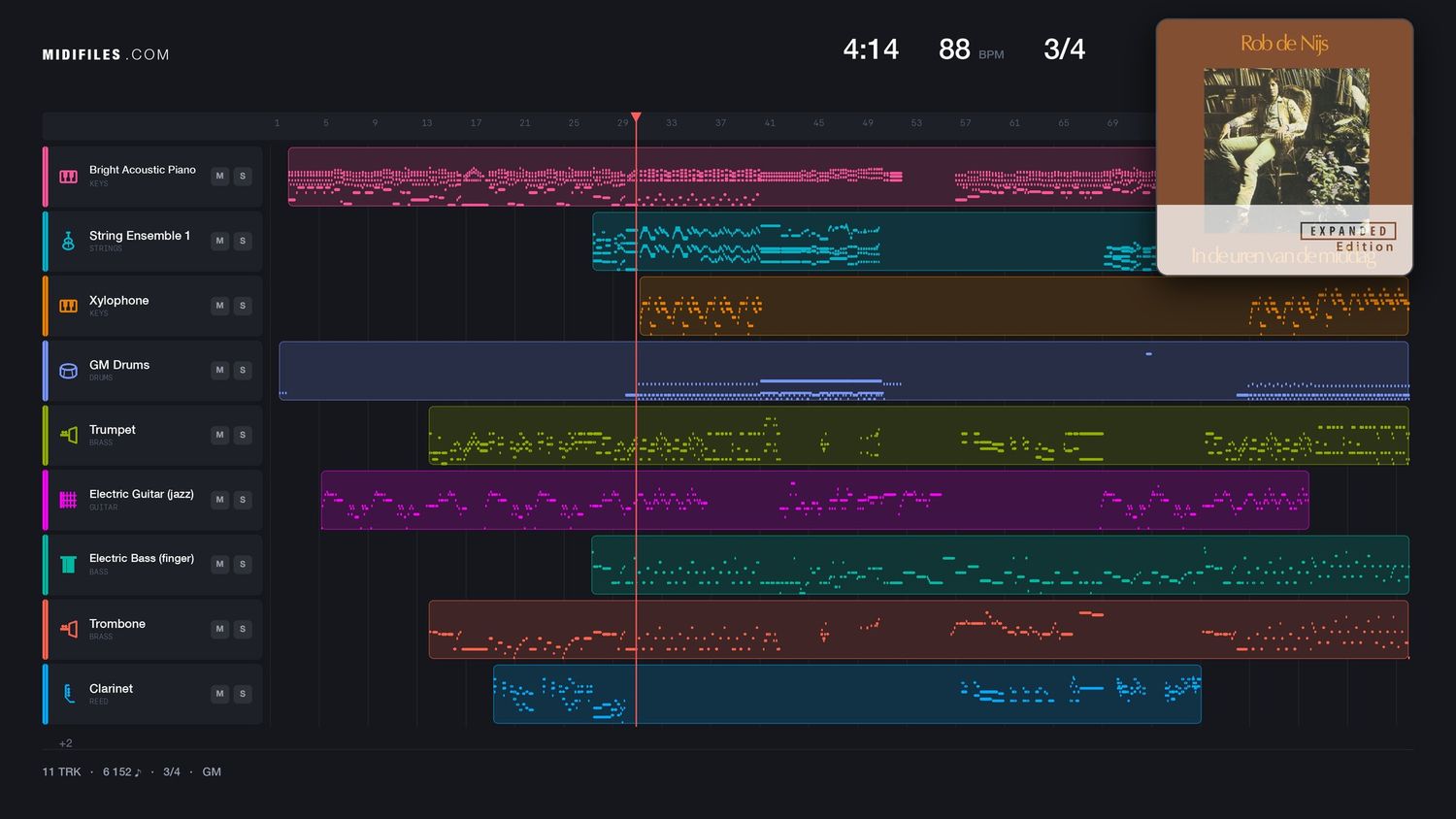Screen dimensions: 1456x819
Task: Mute the Xylophone track
Action: pos(219,306)
